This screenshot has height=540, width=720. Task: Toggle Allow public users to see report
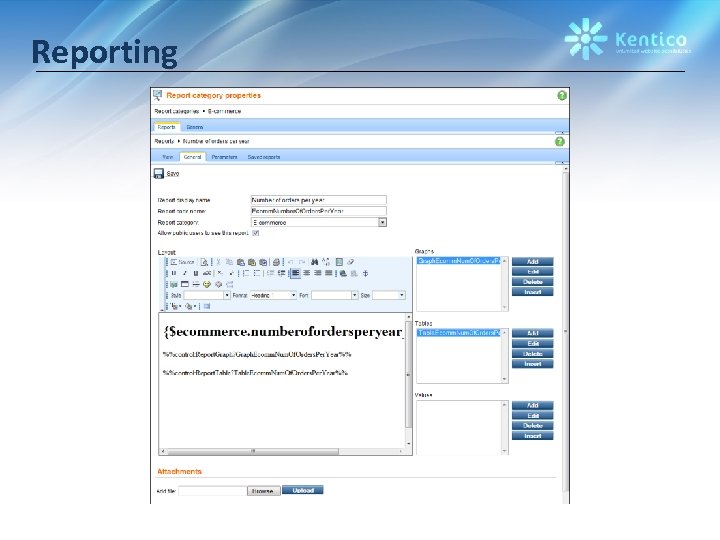(x=256, y=233)
